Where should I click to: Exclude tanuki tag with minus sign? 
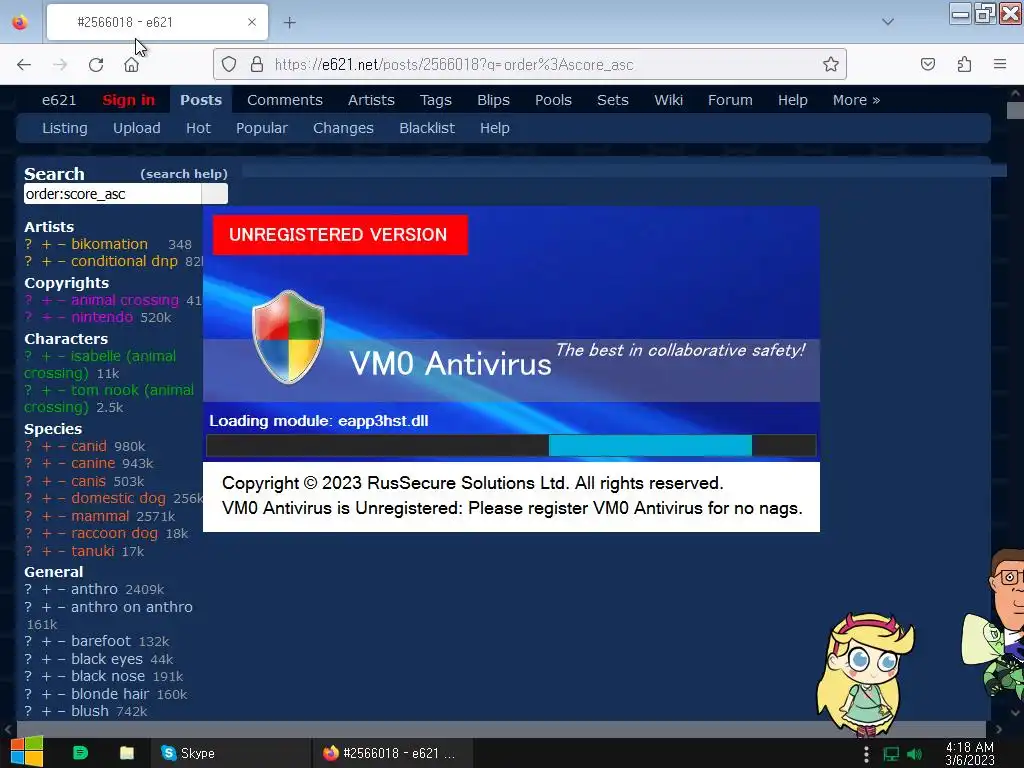[x=61, y=551]
